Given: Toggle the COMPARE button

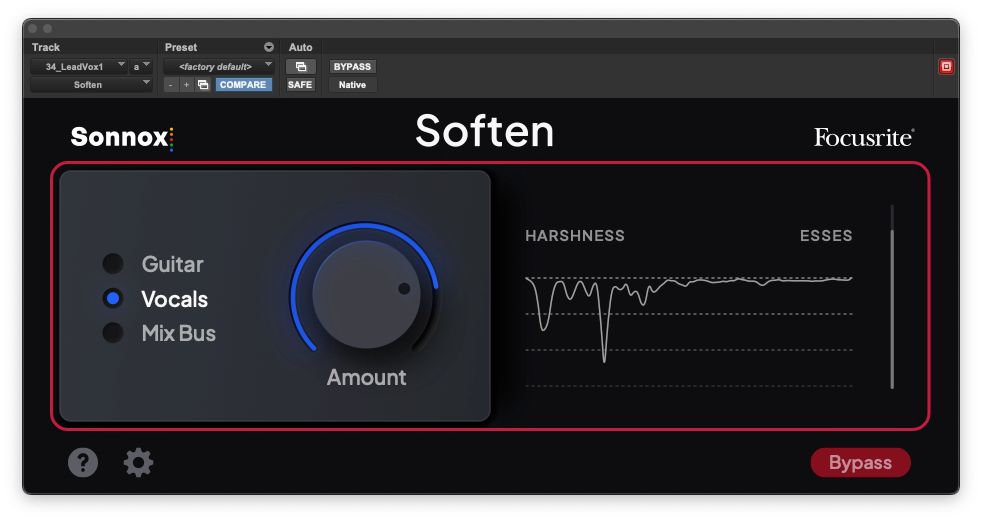Looking at the screenshot, I should (243, 85).
